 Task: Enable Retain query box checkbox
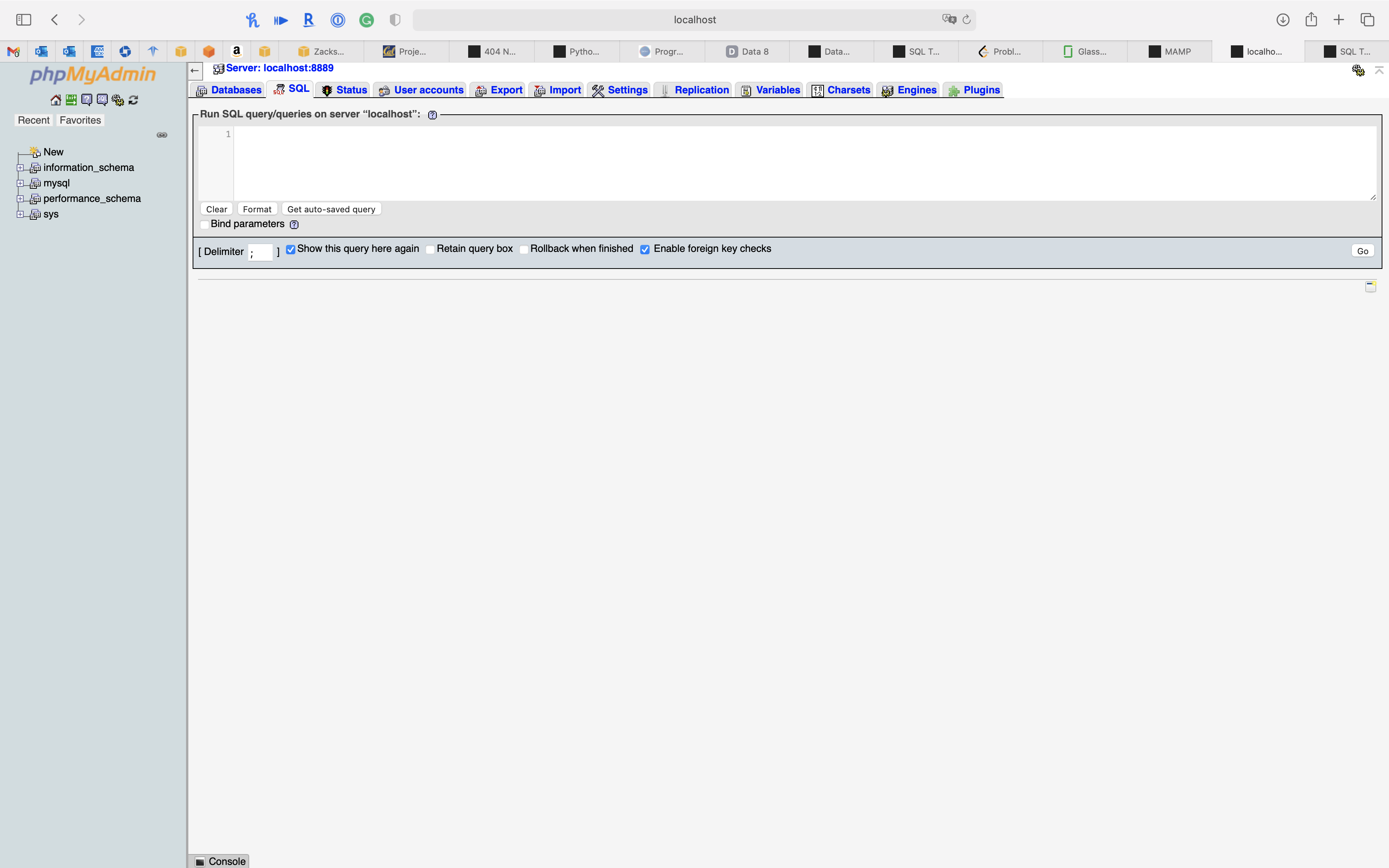tap(430, 249)
